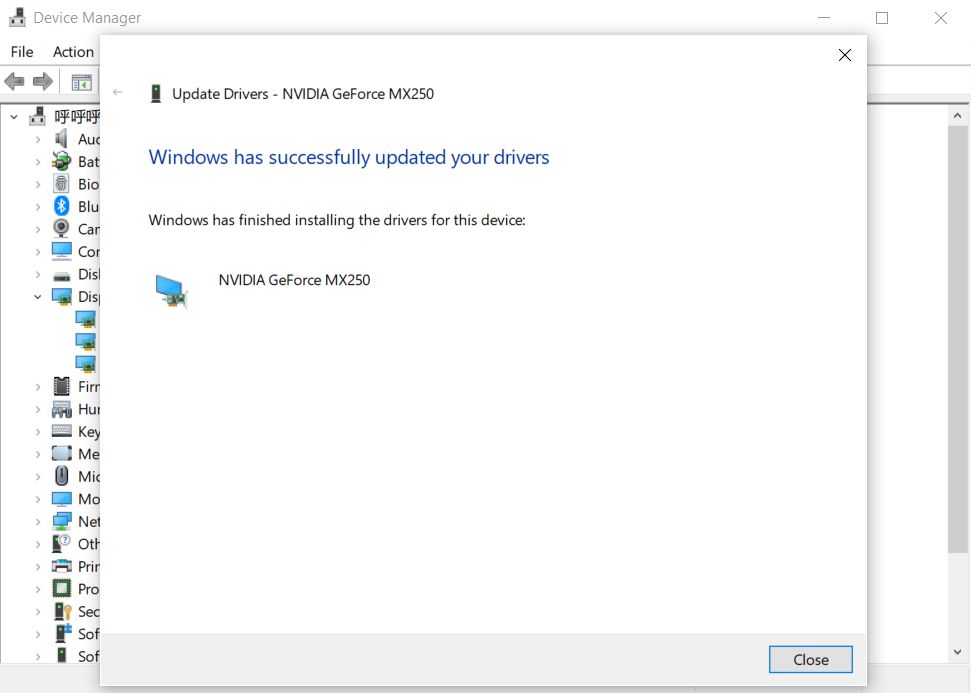Click the scrollbar down arrow in device tree
971x693 pixels.
957,652
